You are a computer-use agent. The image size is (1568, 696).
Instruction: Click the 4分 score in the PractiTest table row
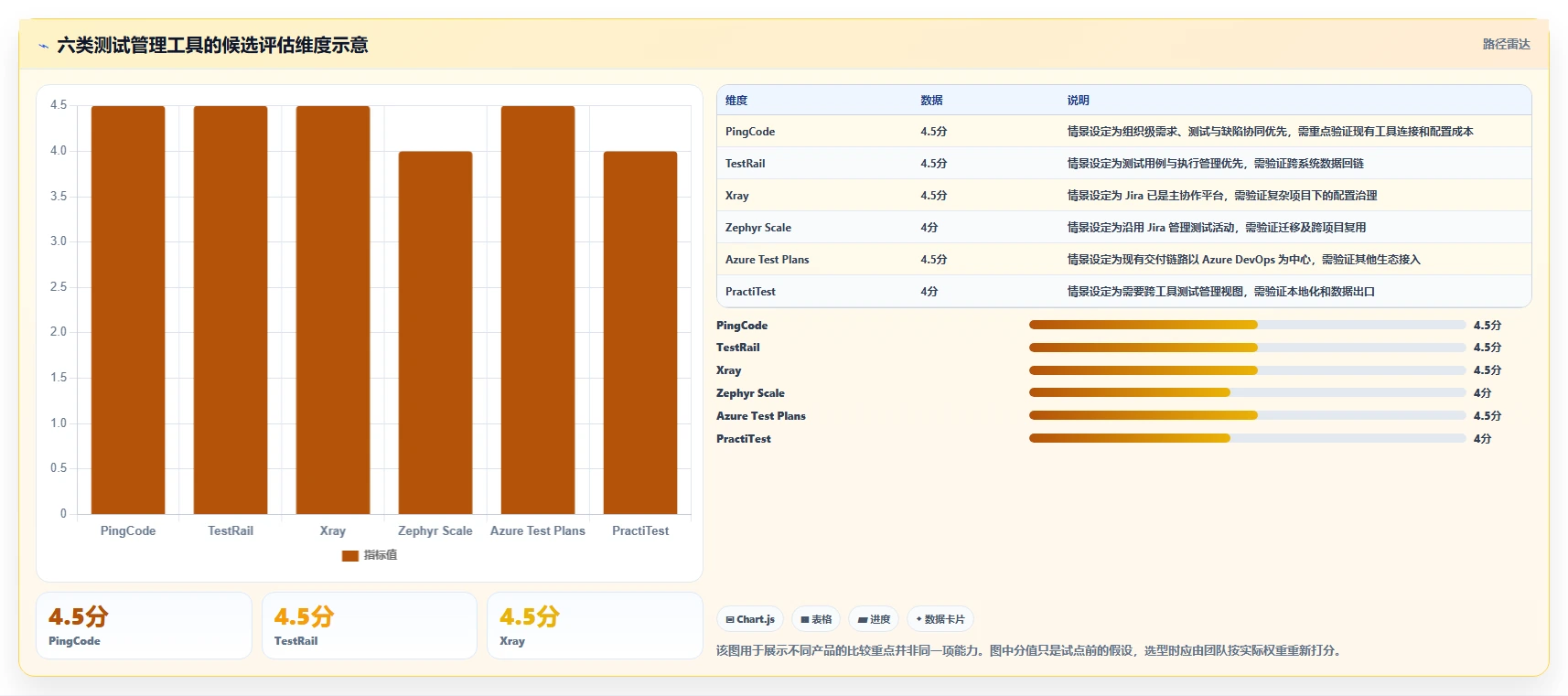[929, 292]
